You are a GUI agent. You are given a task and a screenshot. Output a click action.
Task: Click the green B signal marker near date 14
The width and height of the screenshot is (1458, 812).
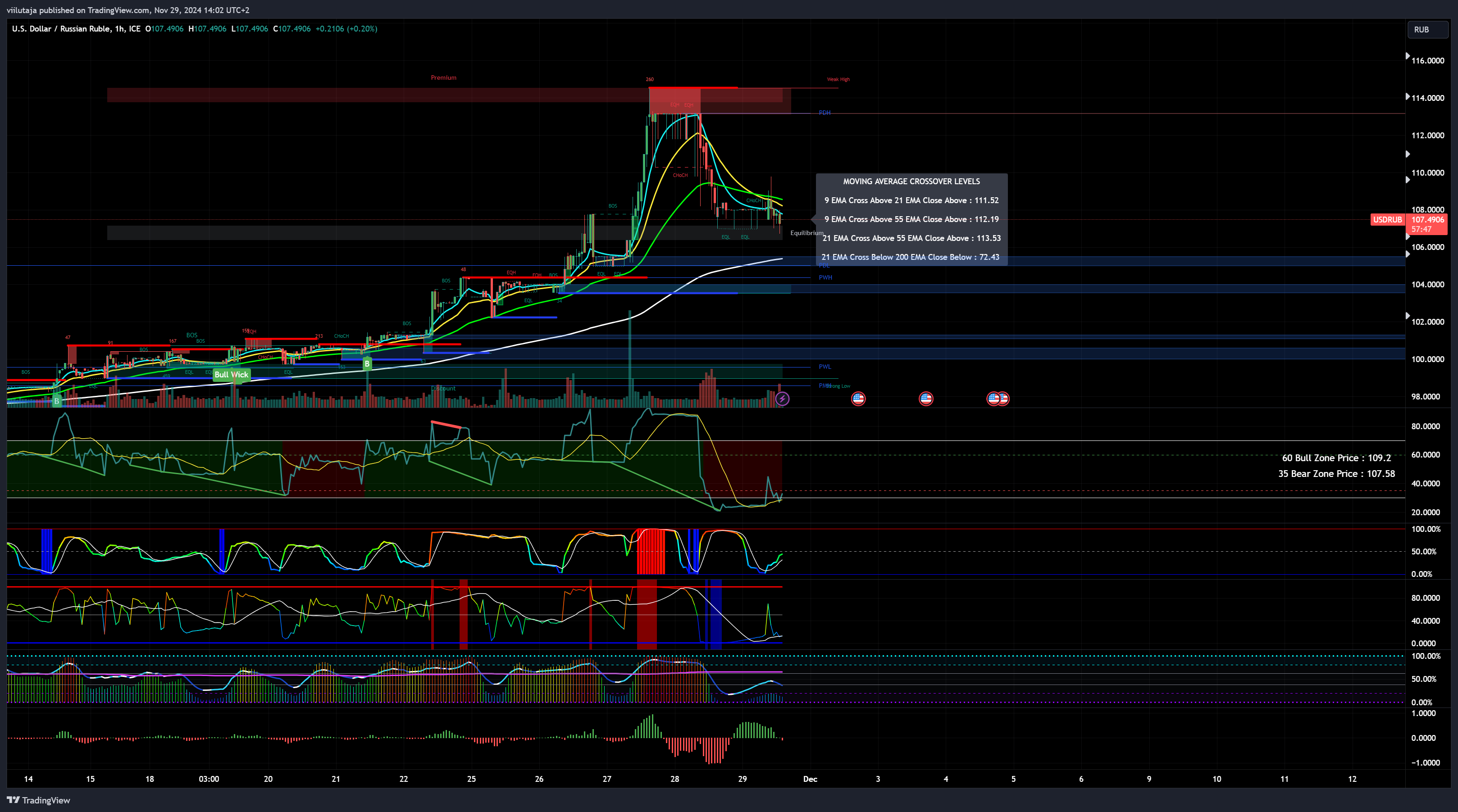57,401
